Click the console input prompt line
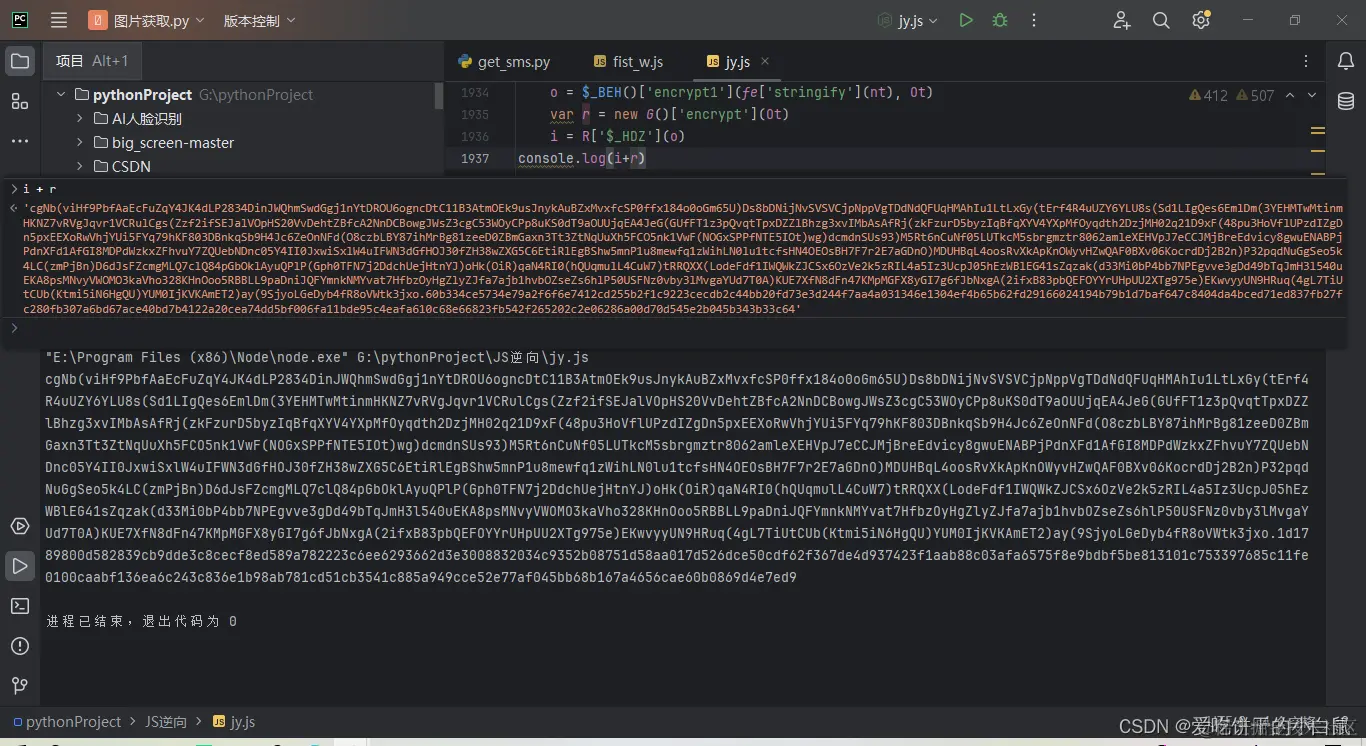 [x=674, y=328]
